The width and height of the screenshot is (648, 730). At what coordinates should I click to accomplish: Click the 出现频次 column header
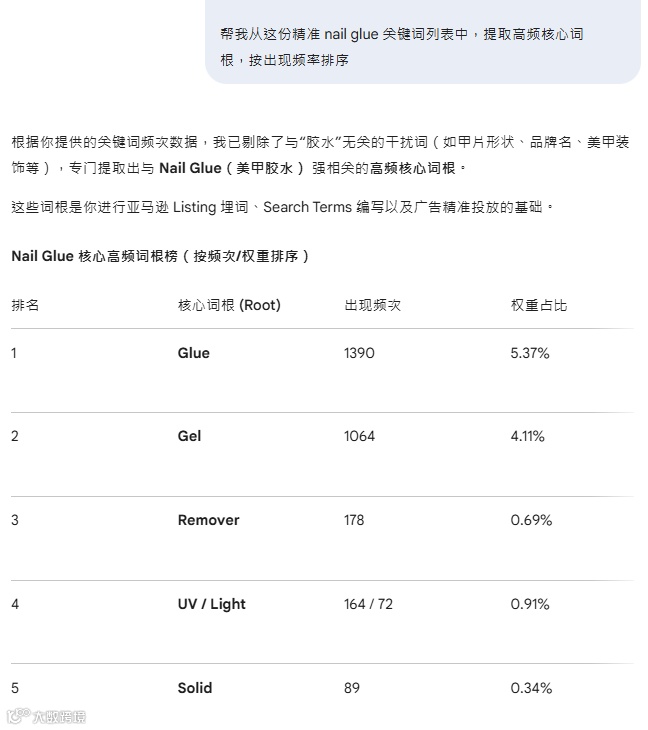[x=372, y=305]
